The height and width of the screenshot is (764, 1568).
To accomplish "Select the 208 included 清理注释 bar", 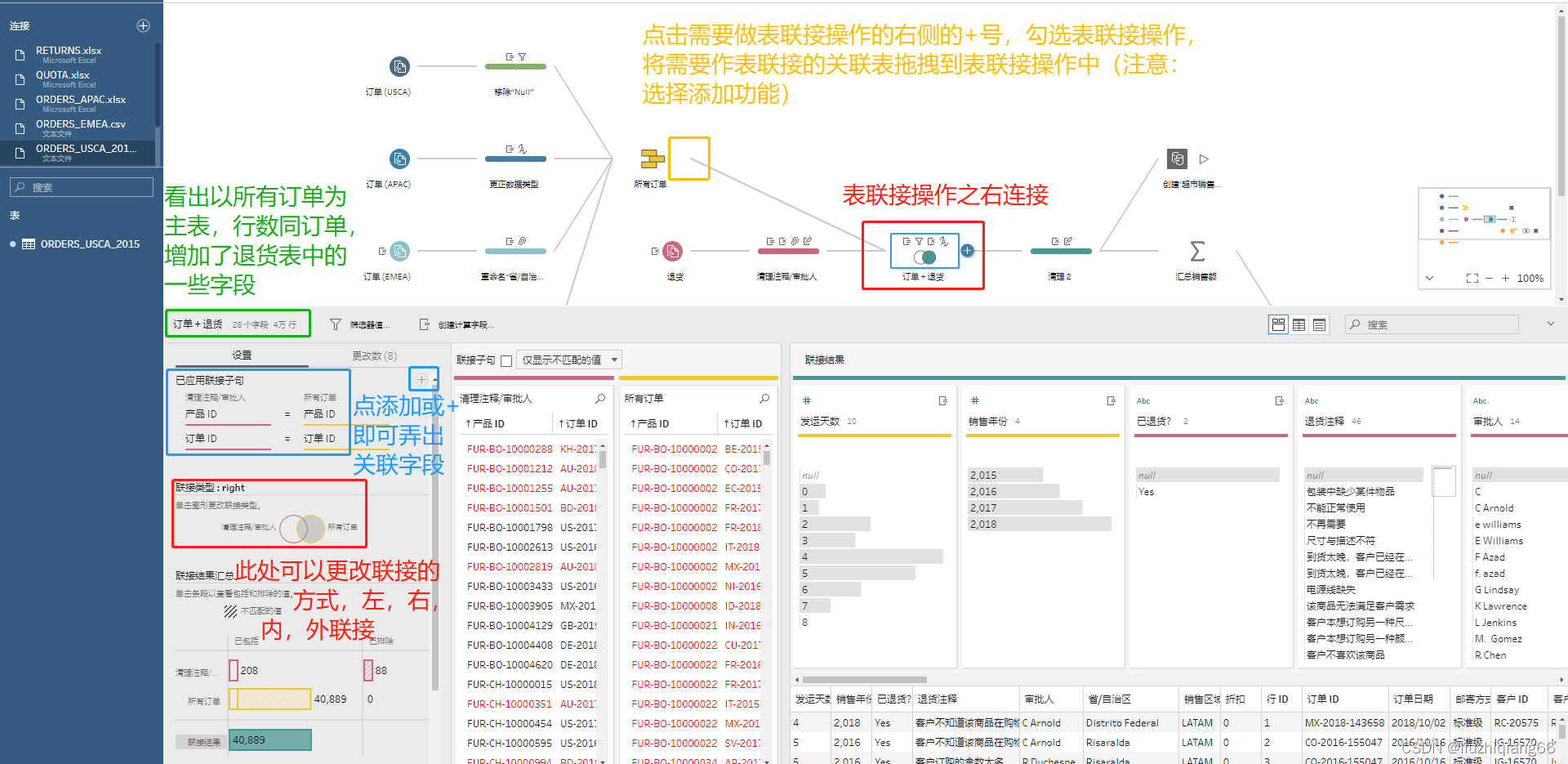I will (234, 671).
